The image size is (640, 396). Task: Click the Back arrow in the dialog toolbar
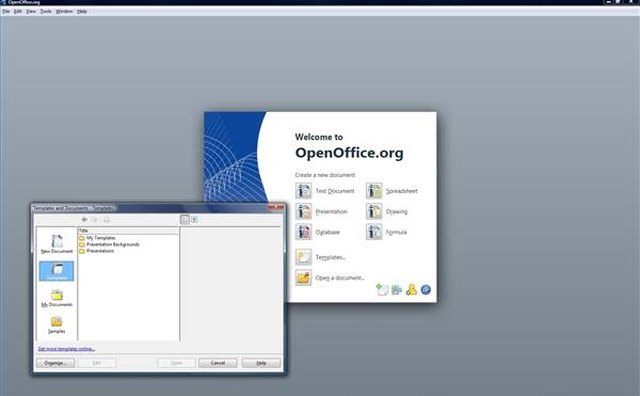(84, 220)
